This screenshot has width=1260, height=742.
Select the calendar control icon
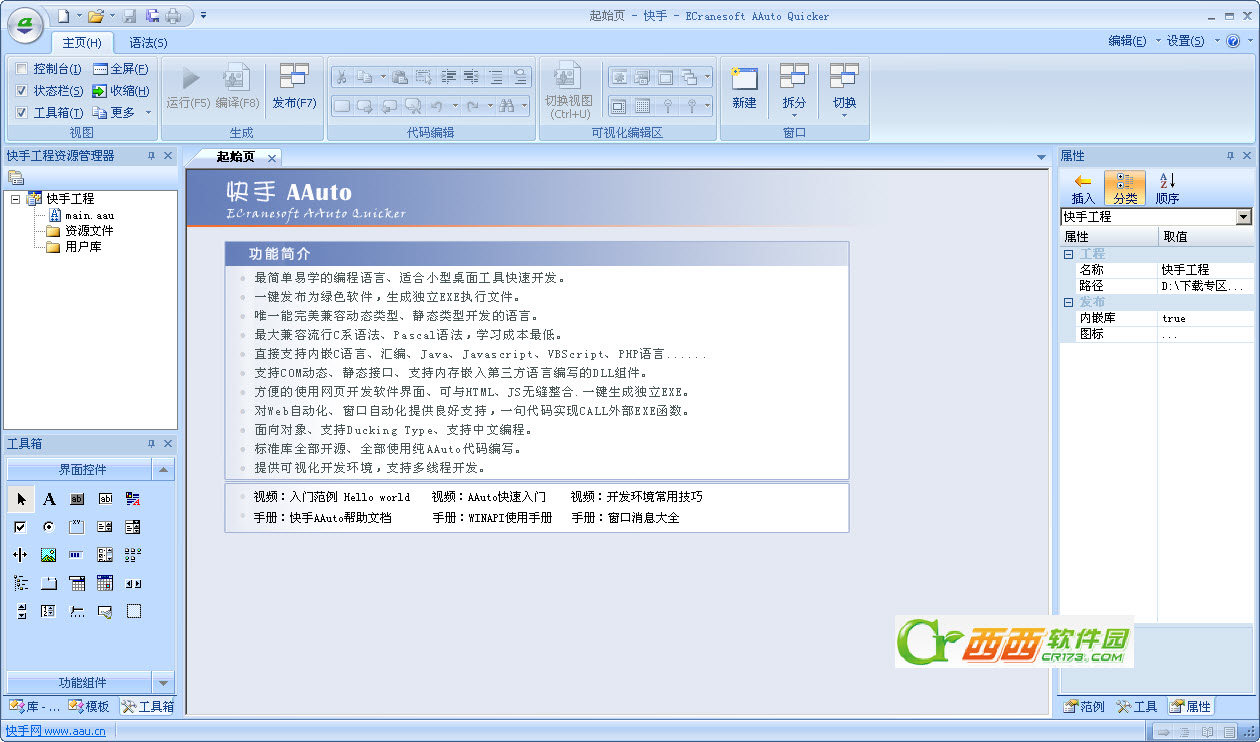[x=105, y=583]
